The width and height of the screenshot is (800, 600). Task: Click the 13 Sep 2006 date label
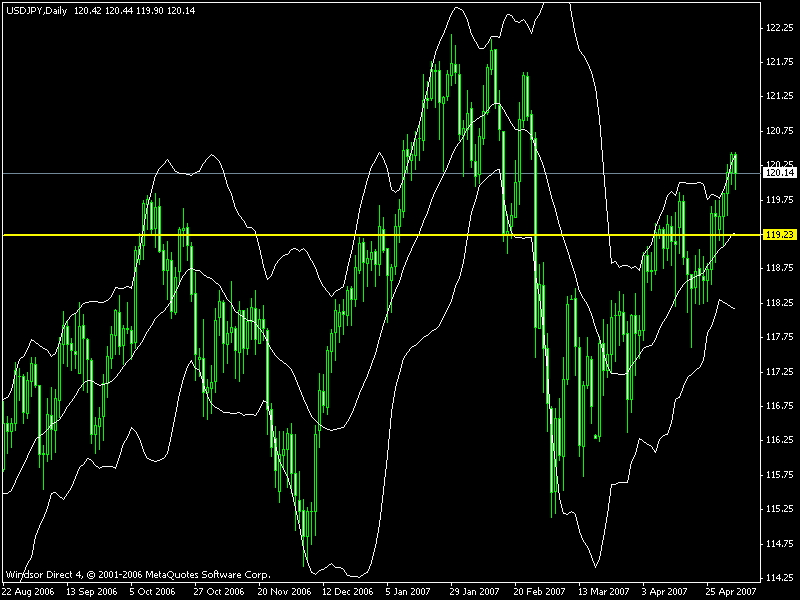click(92, 592)
